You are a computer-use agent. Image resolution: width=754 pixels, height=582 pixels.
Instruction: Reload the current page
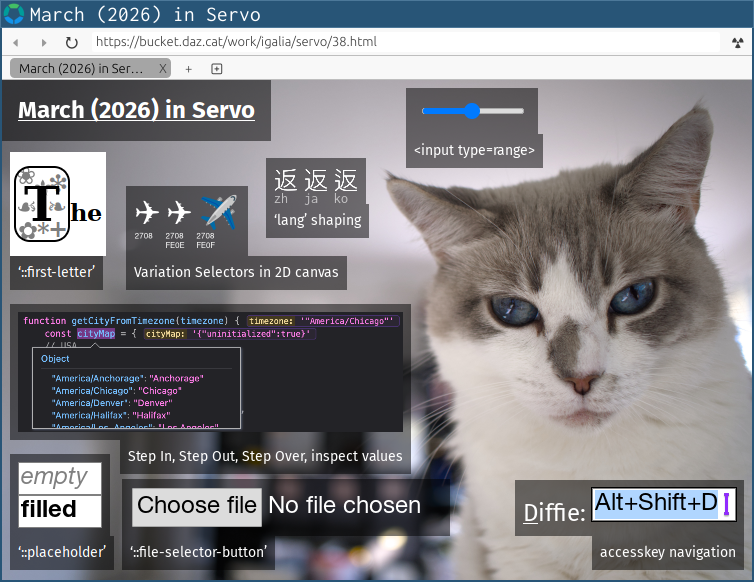point(71,43)
